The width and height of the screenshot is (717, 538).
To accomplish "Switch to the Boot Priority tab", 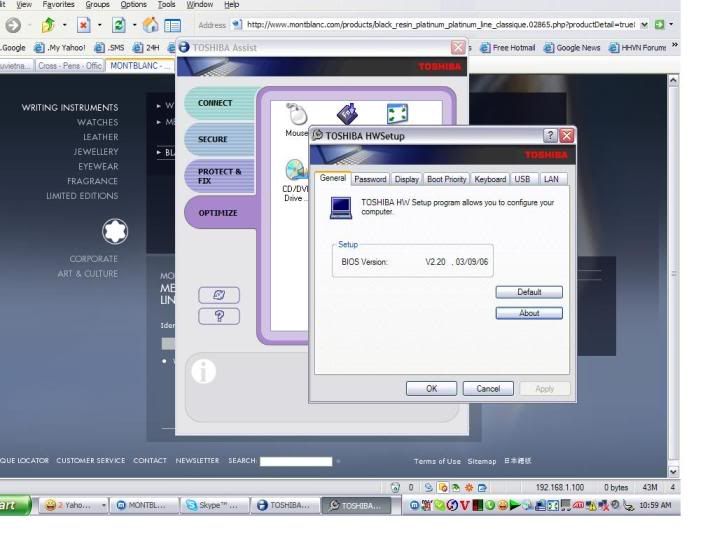I will [x=446, y=179].
